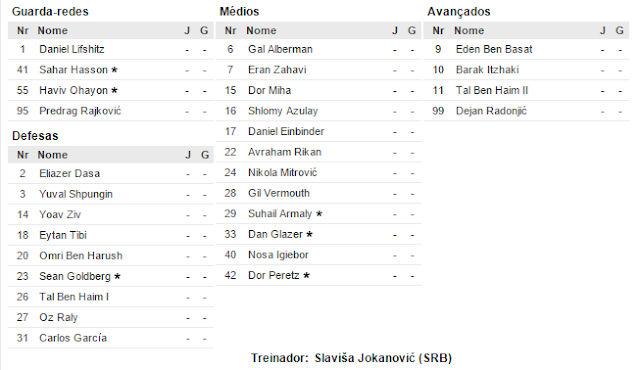The image size is (640, 370).
Task: Open Nosa Igiebor's player entry
Action: pos(278,255)
